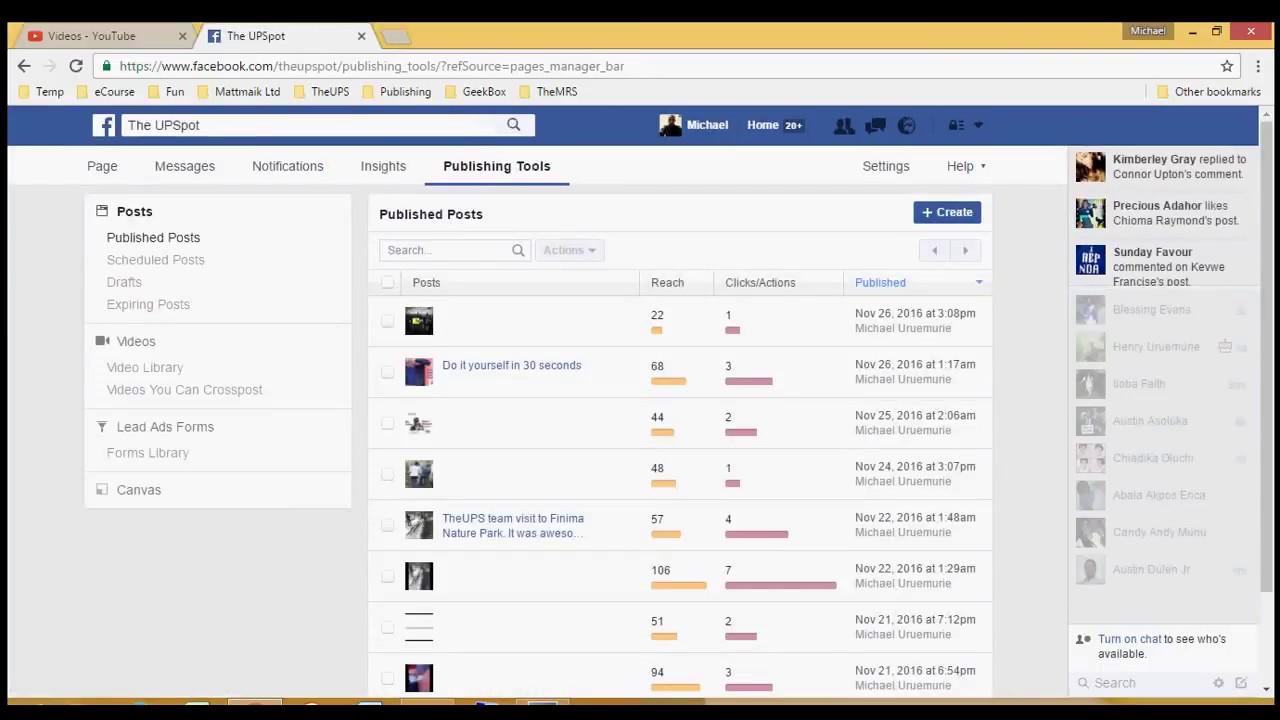Click the Facebook logo icon
Screen dimensions: 1280x720
(x=104, y=125)
